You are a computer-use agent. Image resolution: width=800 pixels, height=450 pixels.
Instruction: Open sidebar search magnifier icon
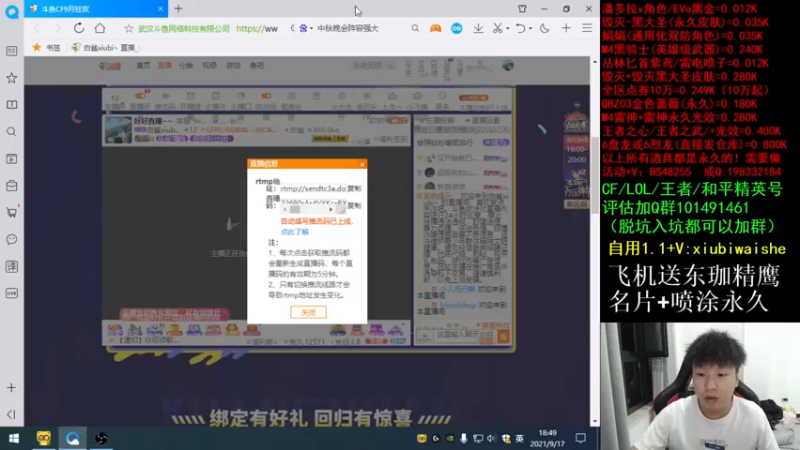11,132
